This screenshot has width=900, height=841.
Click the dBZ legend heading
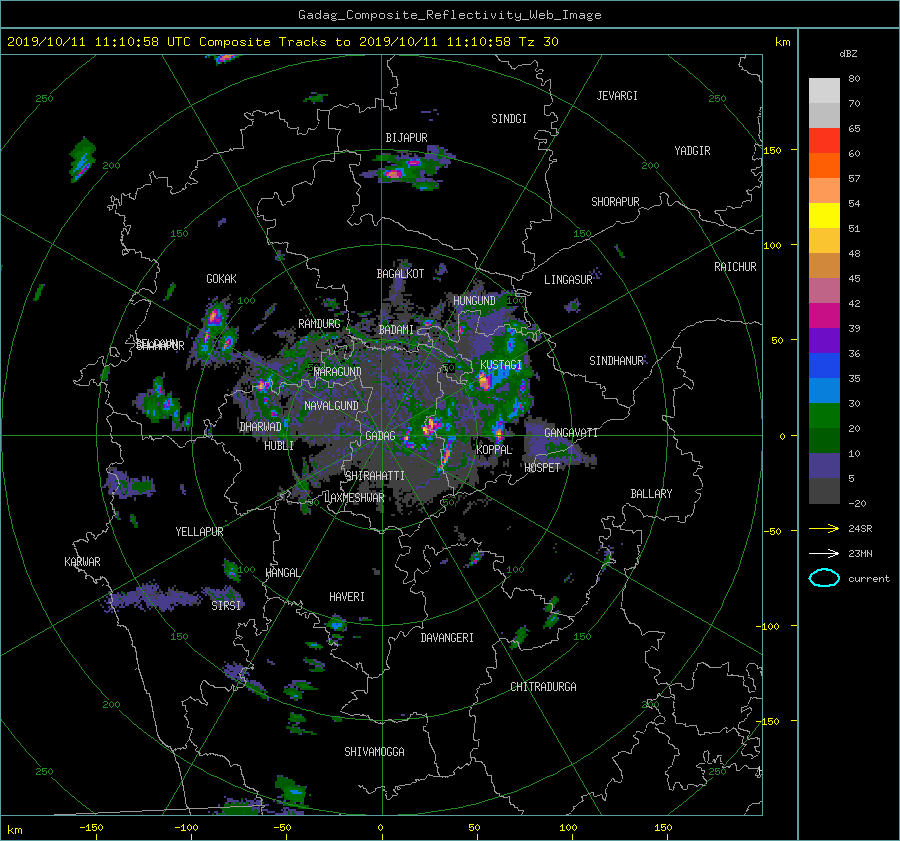click(848, 54)
